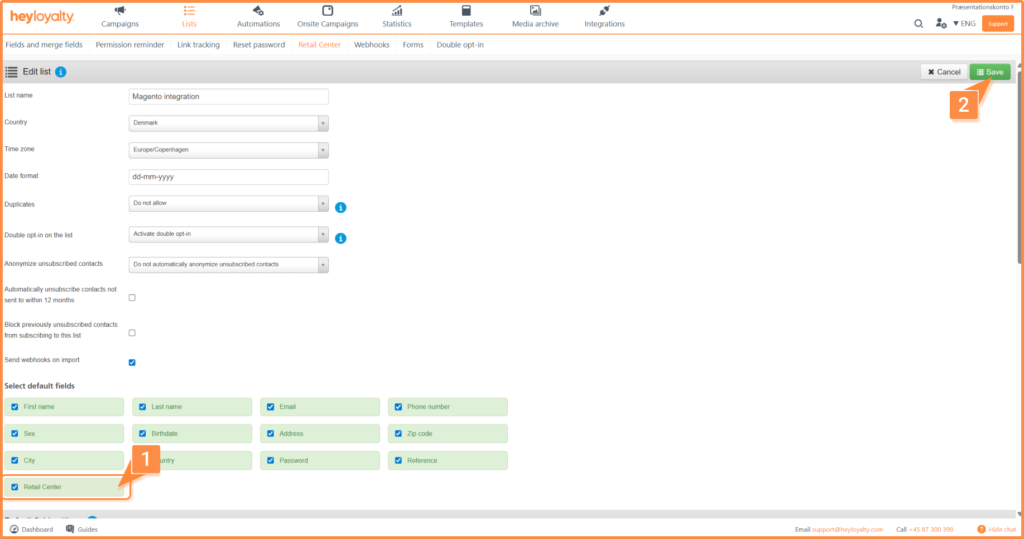The height and width of the screenshot is (539, 1024).
Task: Open the Automations icon in top navigation
Action: coord(258,10)
